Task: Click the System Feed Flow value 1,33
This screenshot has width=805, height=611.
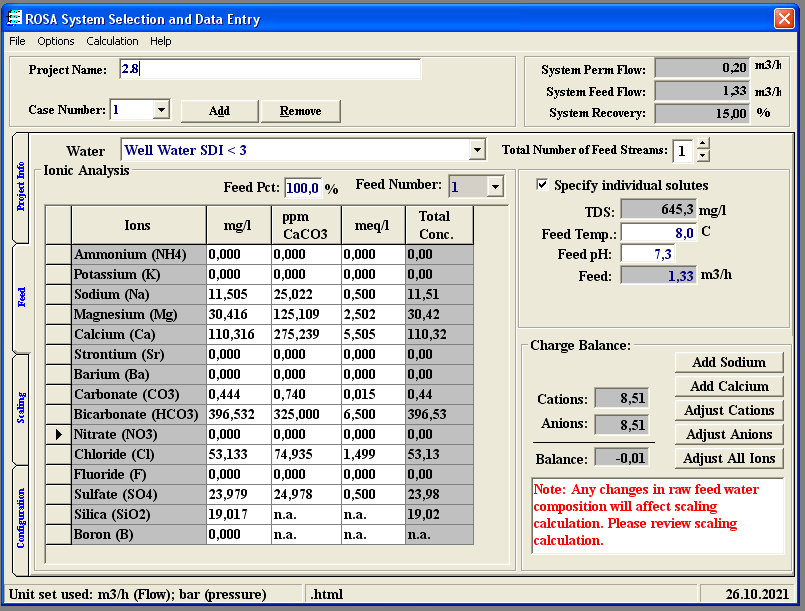Action: pyautogui.click(x=702, y=91)
